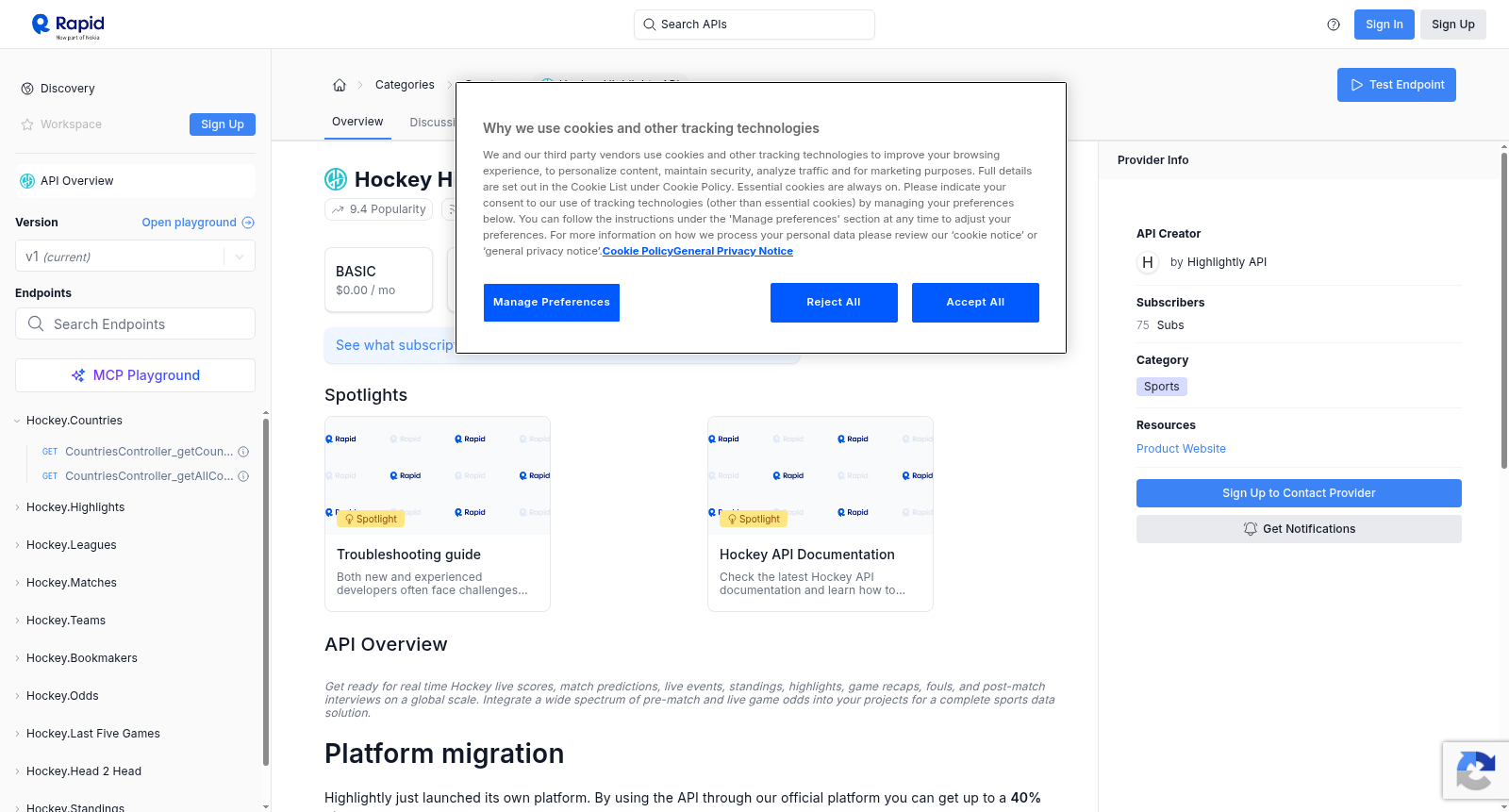Open the Hockey API Documentation spotlight card
Image resolution: width=1509 pixels, height=812 pixels.
click(821, 514)
